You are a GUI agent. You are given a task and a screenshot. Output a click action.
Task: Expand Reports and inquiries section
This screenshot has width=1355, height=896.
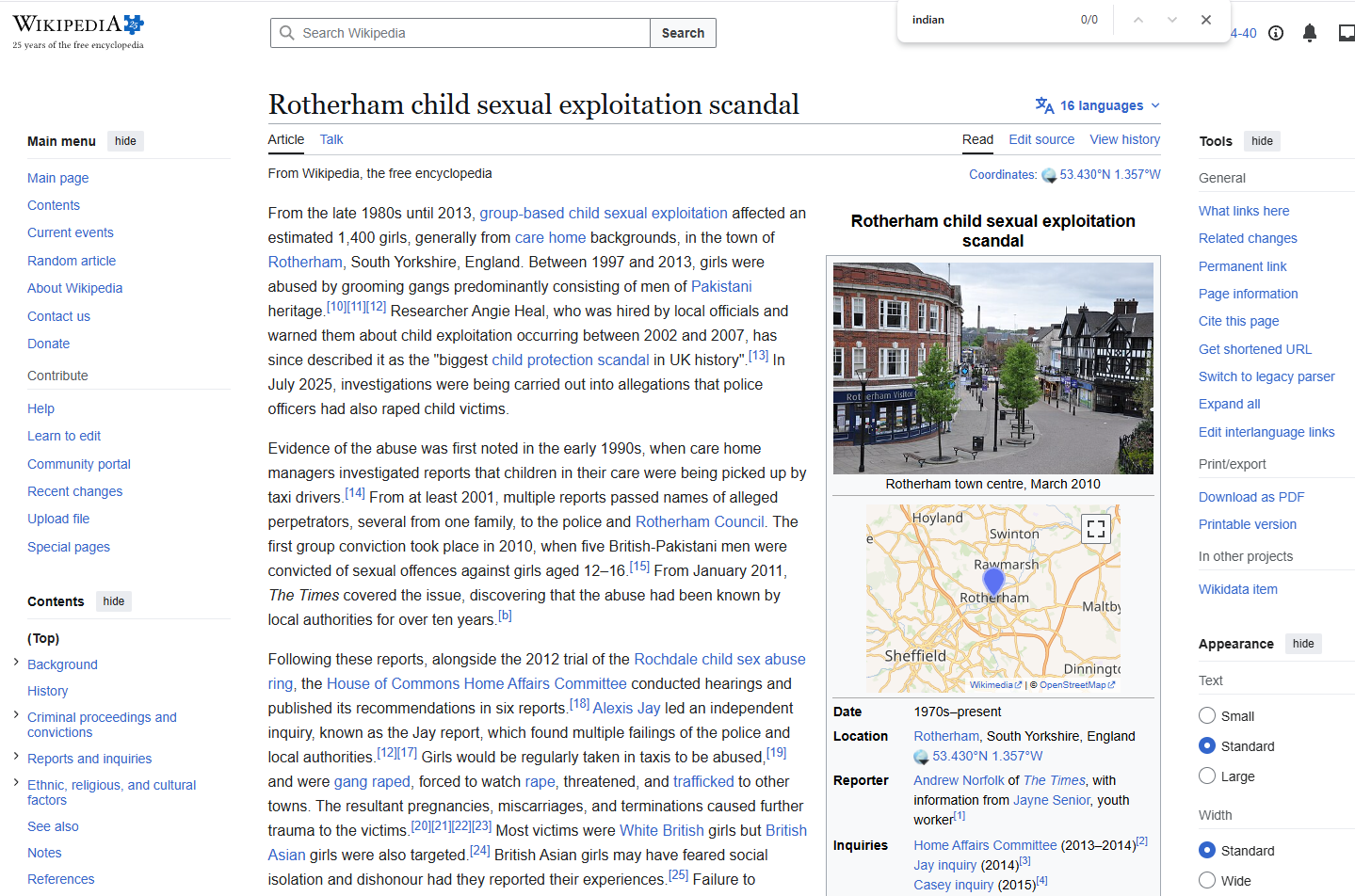[x=16, y=757]
